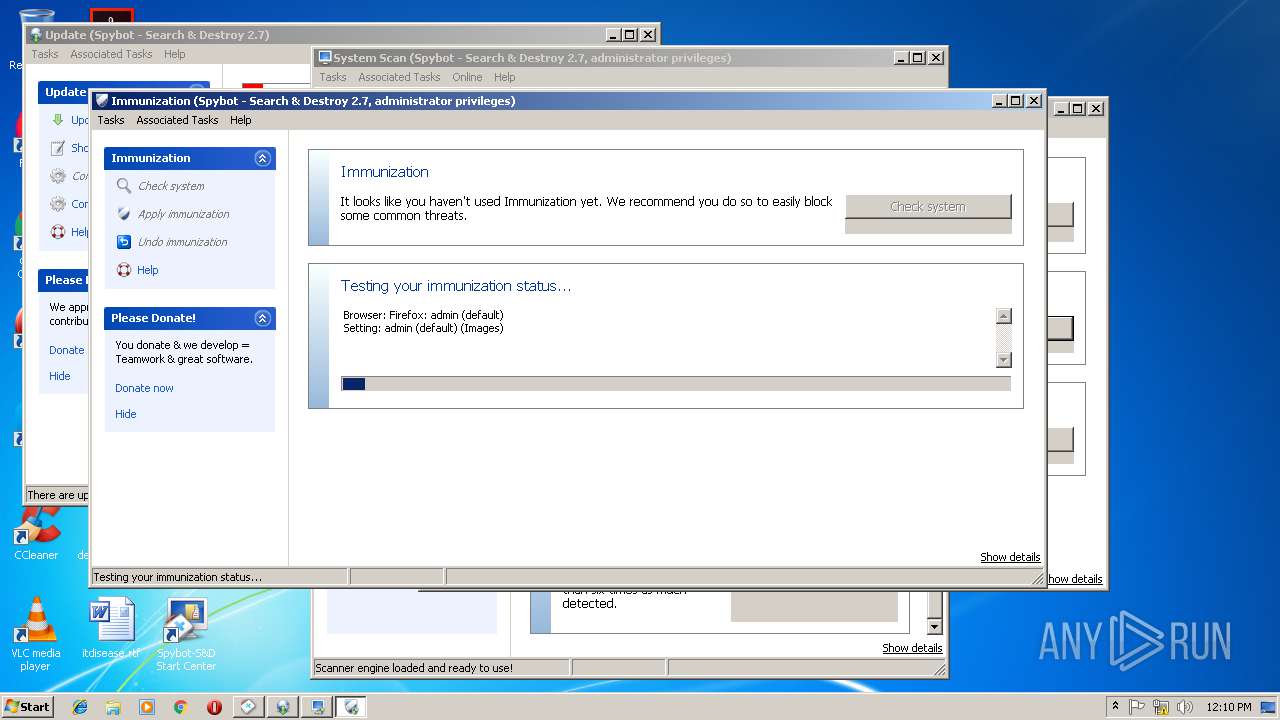Click Show details in System Scan window

912,648
